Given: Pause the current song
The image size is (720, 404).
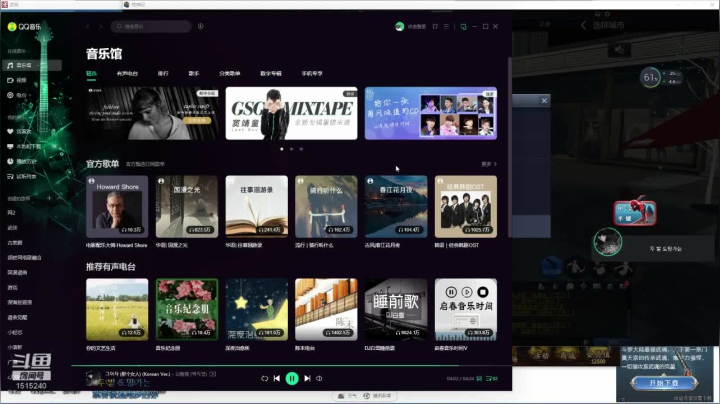Looking at the screenshot, I should (292, 378).
